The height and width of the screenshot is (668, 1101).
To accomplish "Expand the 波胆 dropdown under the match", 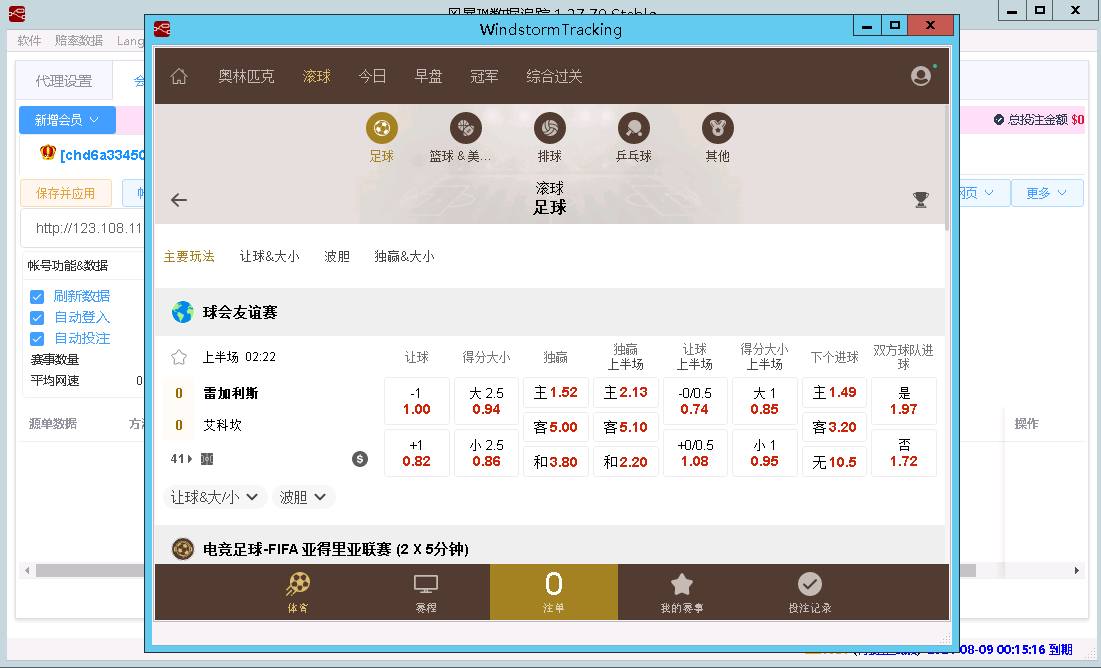I will pos(303,497).
